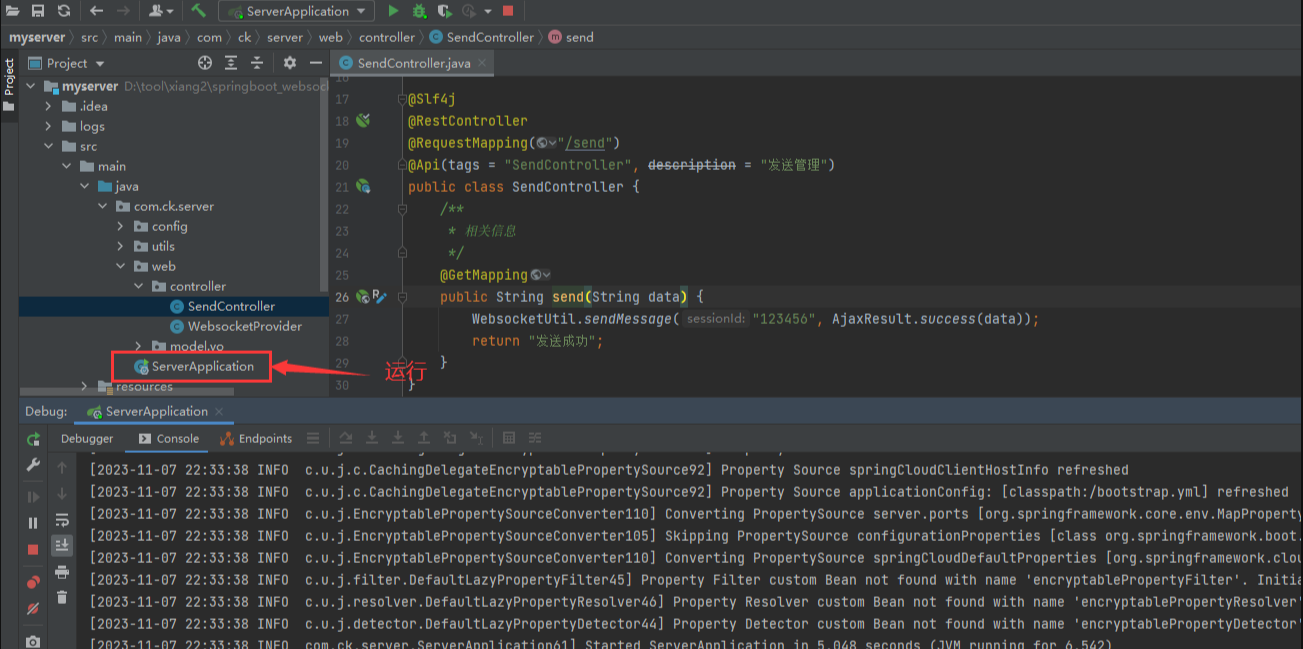
Task: Collapse the com.ck.server package
Action: point(102,206)
